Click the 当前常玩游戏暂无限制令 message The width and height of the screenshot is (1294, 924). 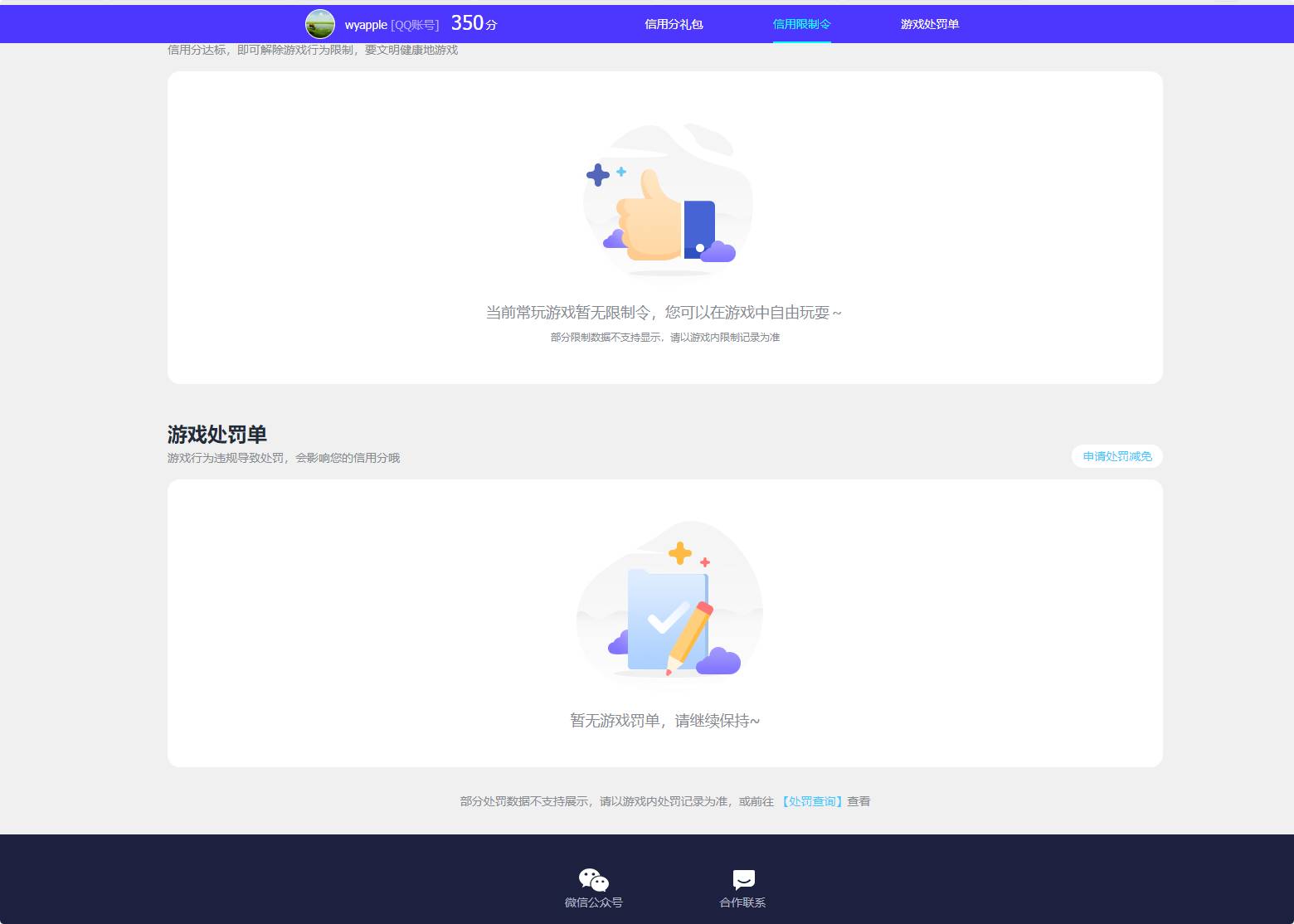pyautogui.click(x=664, y=313)
